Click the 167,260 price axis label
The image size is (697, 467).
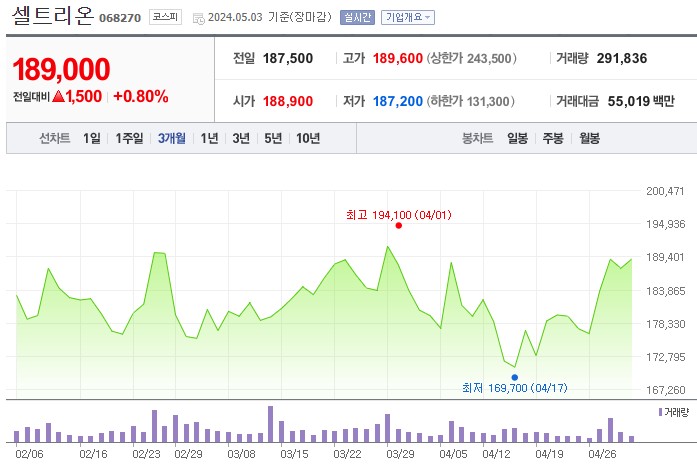pos(665,390)
